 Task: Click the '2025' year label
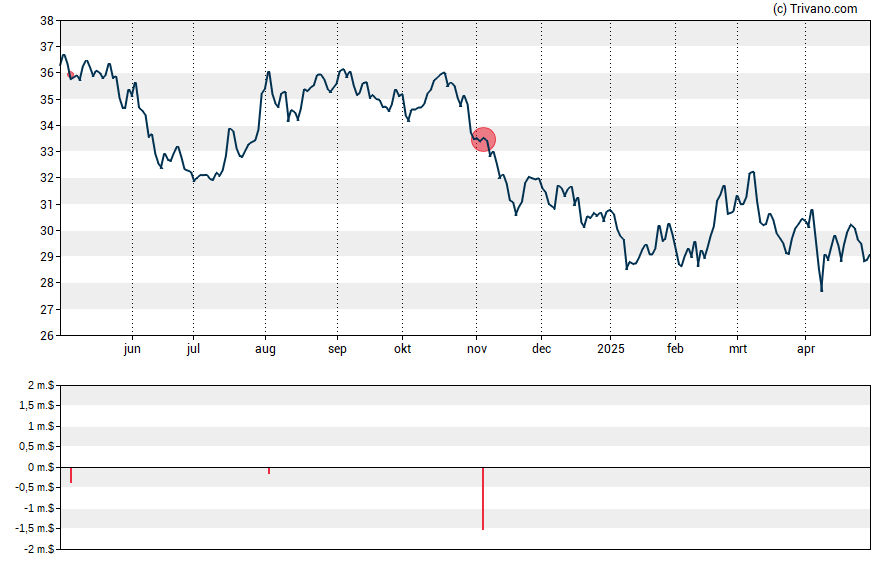(610, 348)
